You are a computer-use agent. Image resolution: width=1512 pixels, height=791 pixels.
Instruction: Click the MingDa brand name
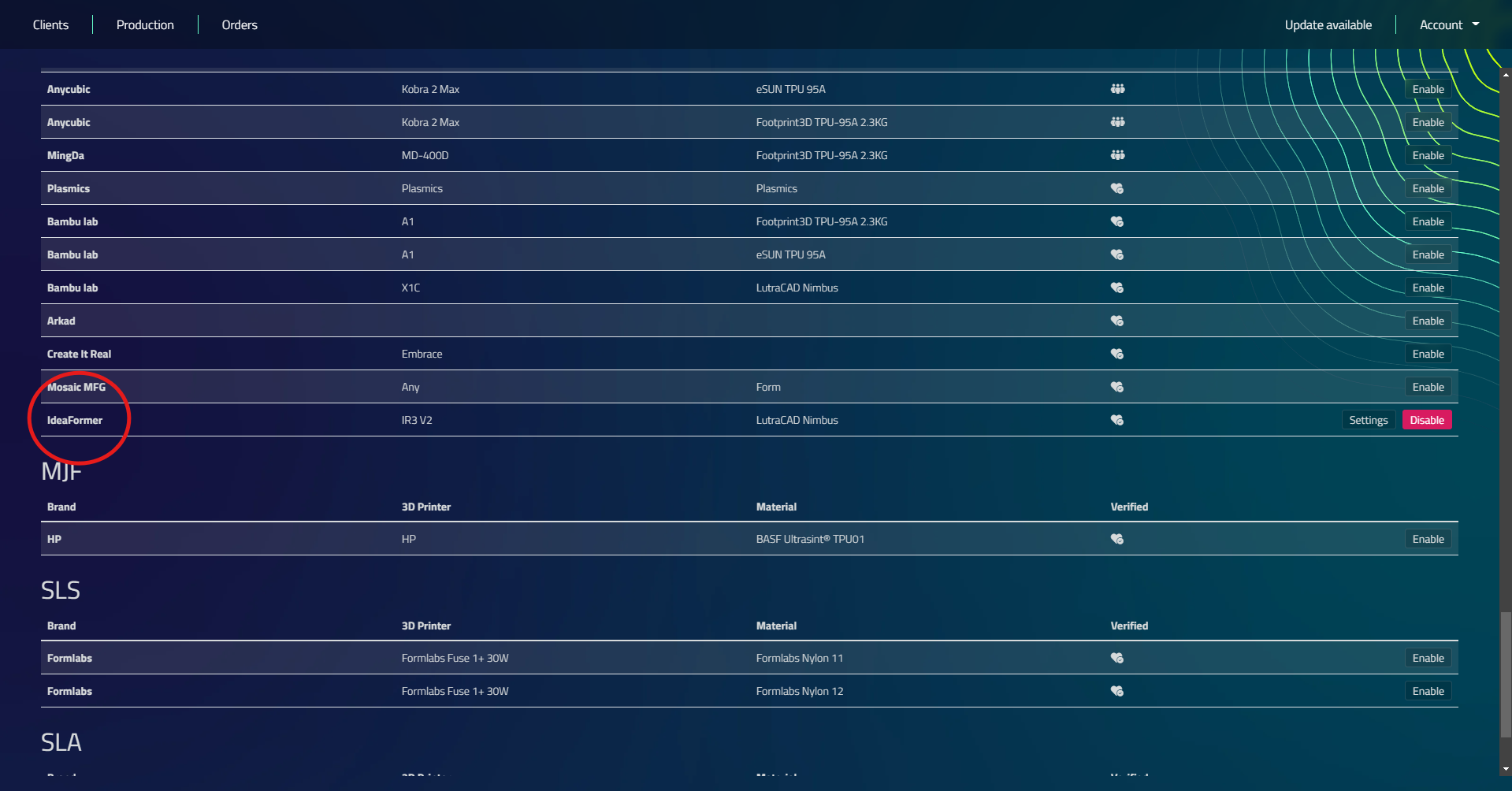pos(65,155)
